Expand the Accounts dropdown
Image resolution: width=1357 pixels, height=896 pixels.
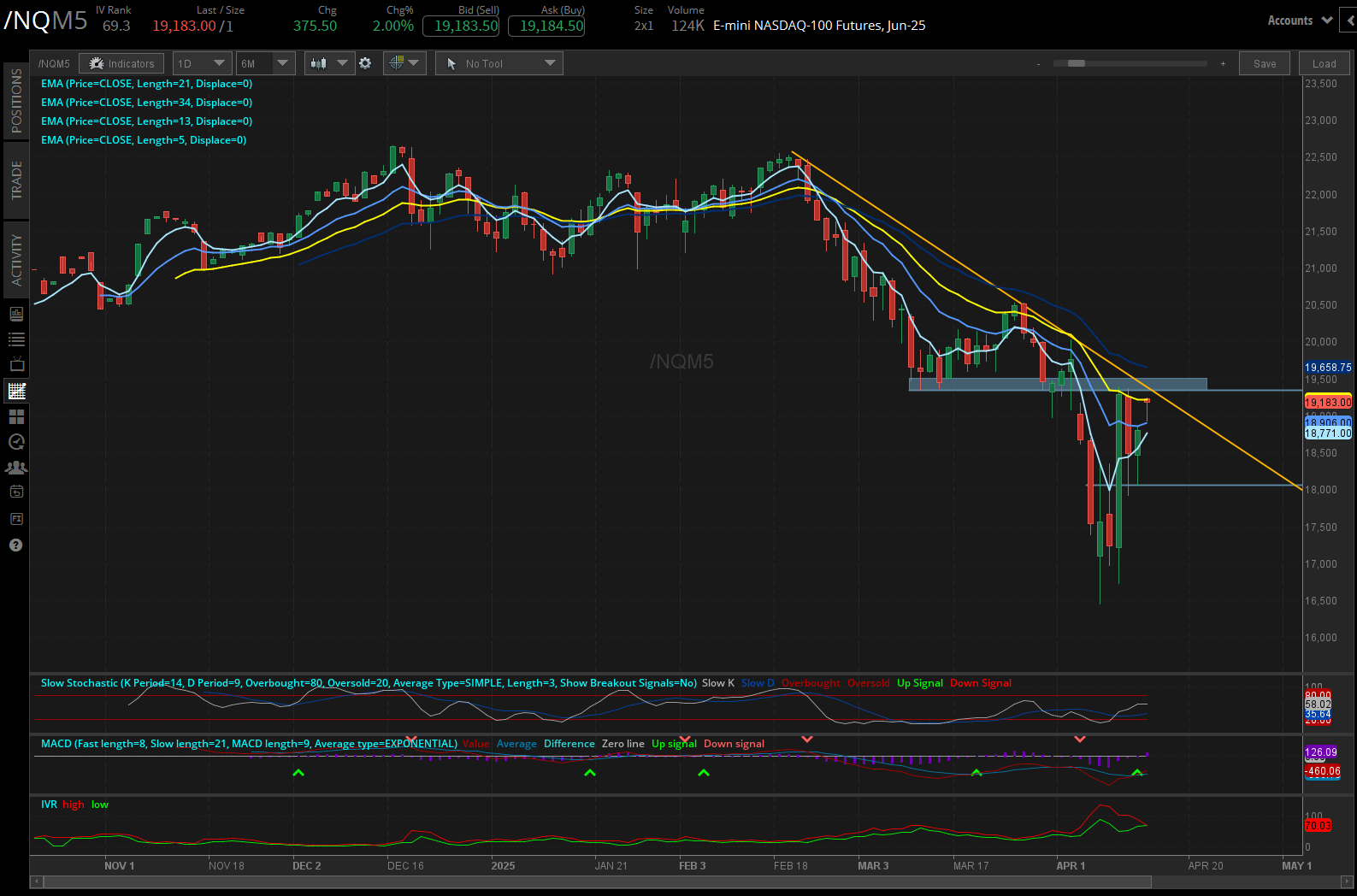pyautogui.click(x=1300, y=21)
